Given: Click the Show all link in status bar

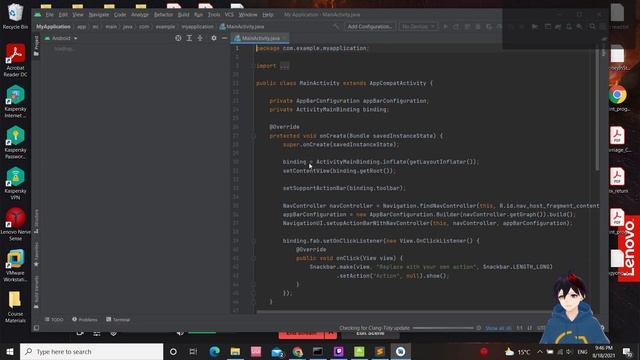Looking at the screenshot, I should (x=498, y=328).
